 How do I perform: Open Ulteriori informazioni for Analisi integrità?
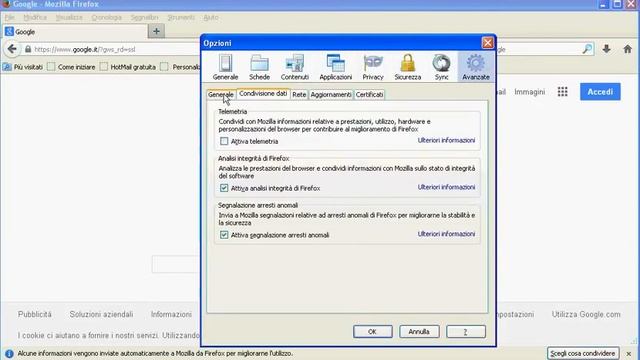click(x=446, y=187)
